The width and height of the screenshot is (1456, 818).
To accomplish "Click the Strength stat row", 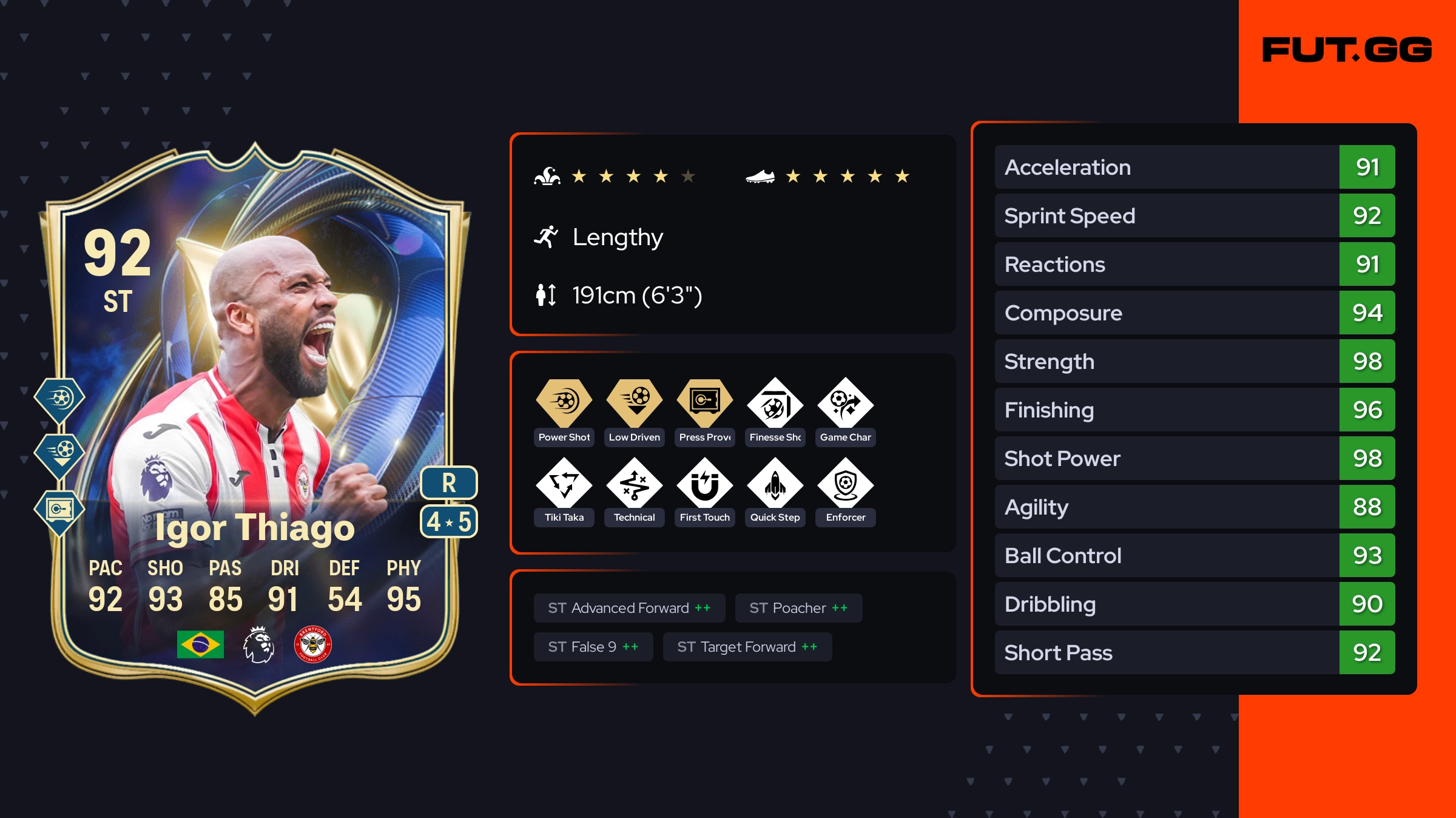I will pyautogui.click(x=1195, y=361).
